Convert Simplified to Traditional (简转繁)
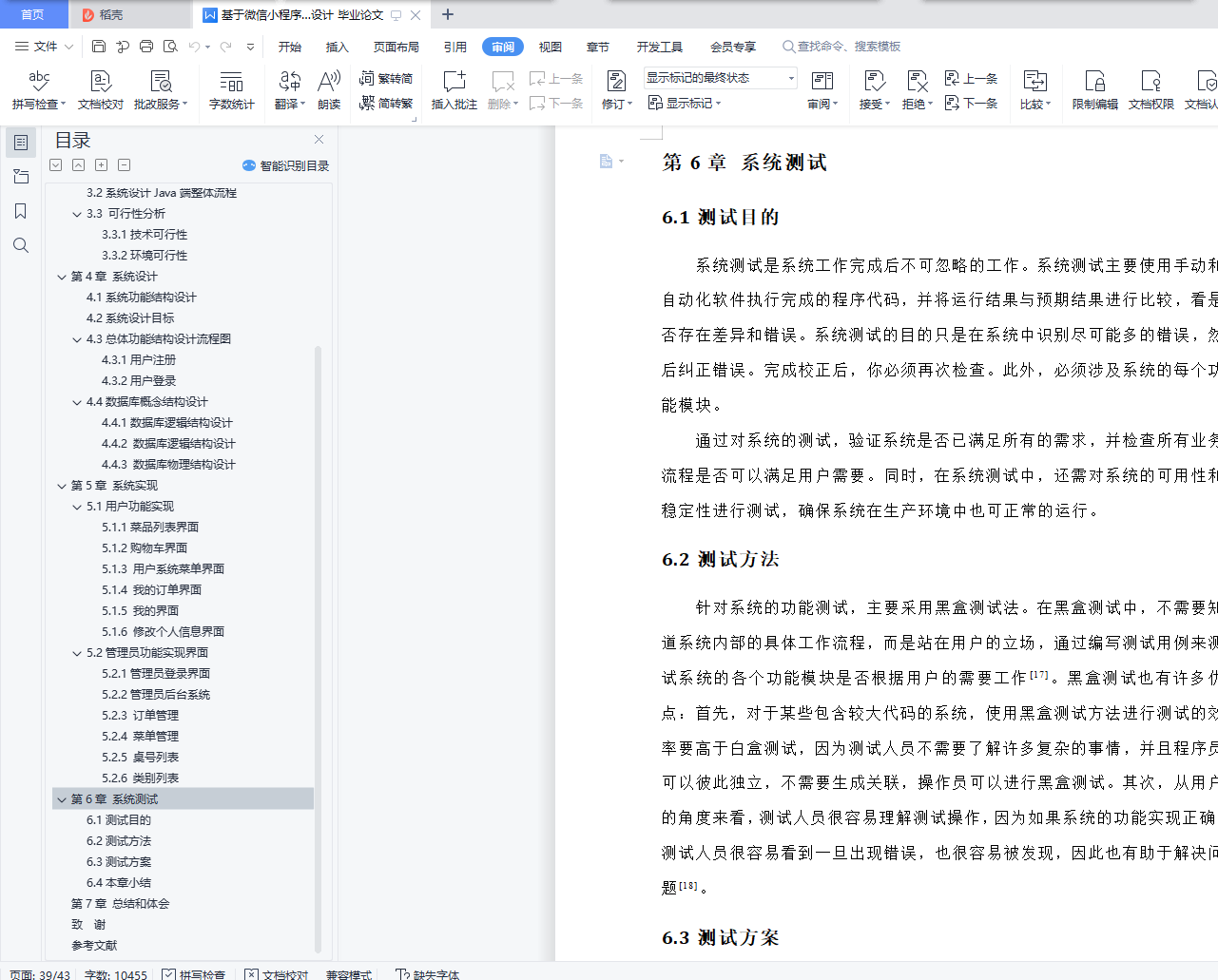The height and width of the screenshot is (980, 1218). tap(386, 103)
